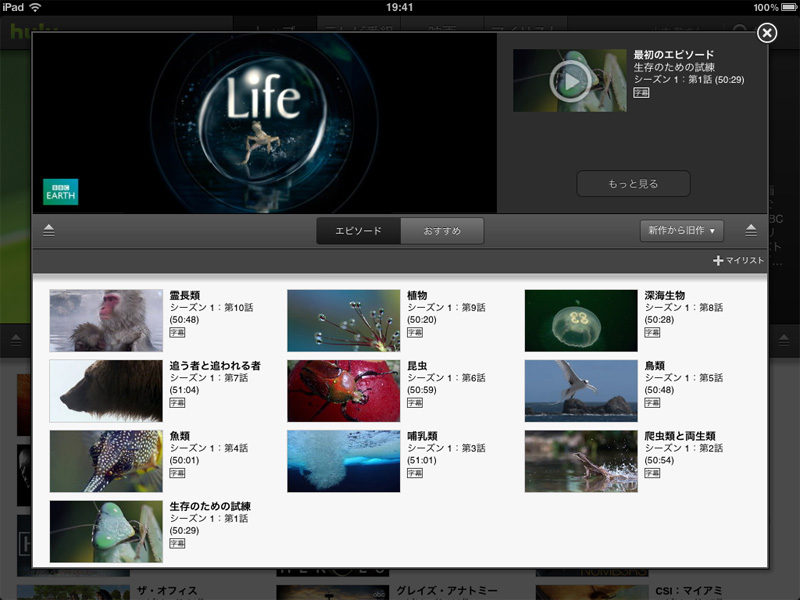800x600 pixels.
Task: Open the 鳥類 bird thumbnail
Action: 581,391
